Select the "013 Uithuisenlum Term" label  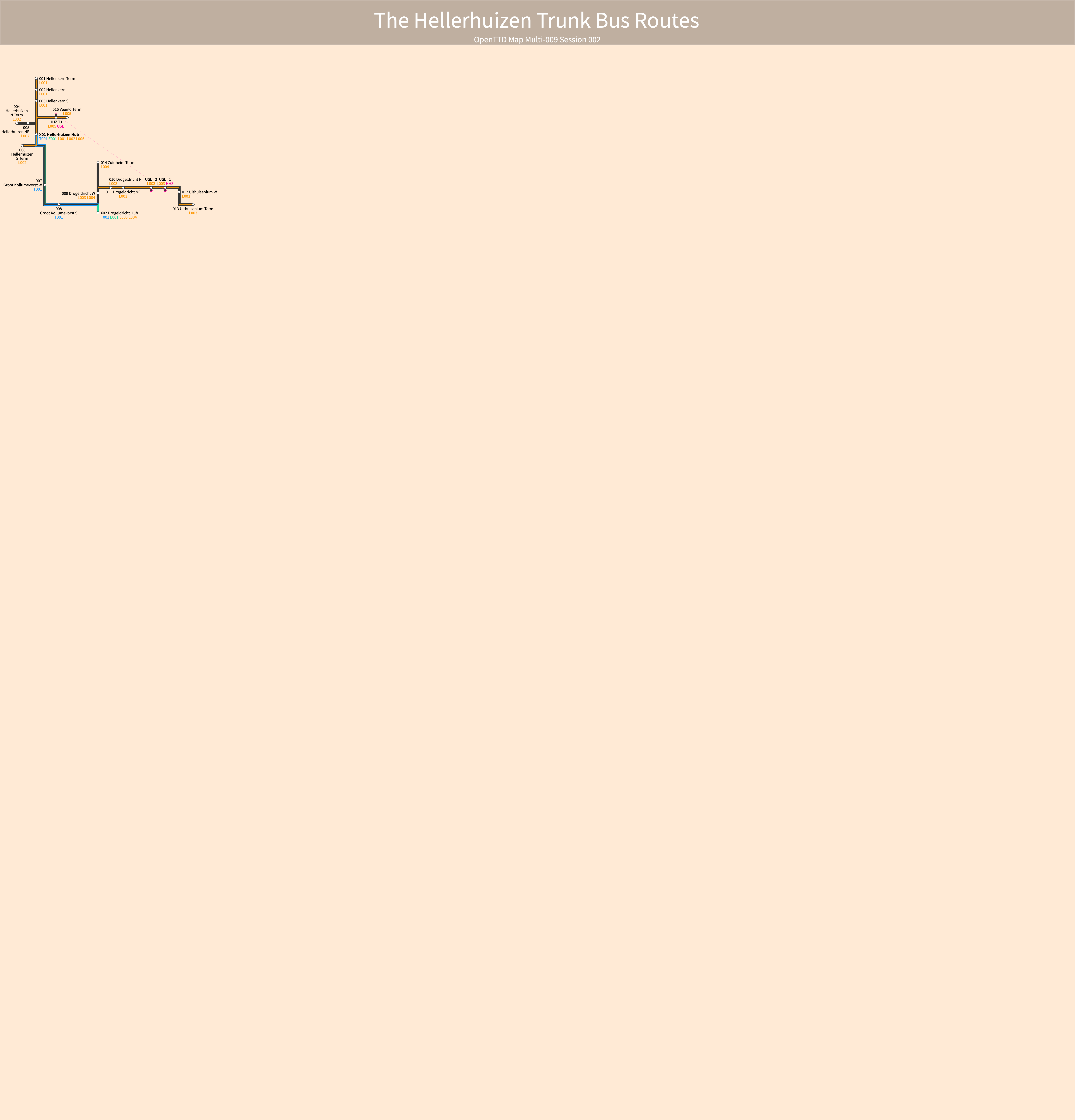point(193,209)
